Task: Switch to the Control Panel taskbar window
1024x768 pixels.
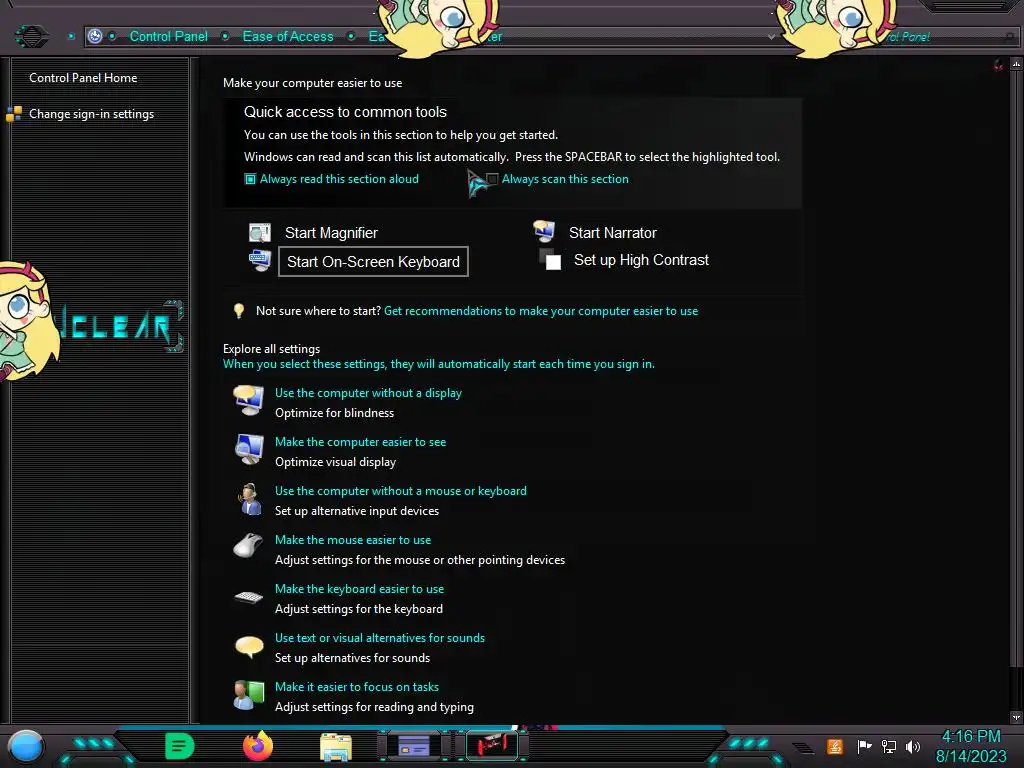Action: (x=414, y=746)
